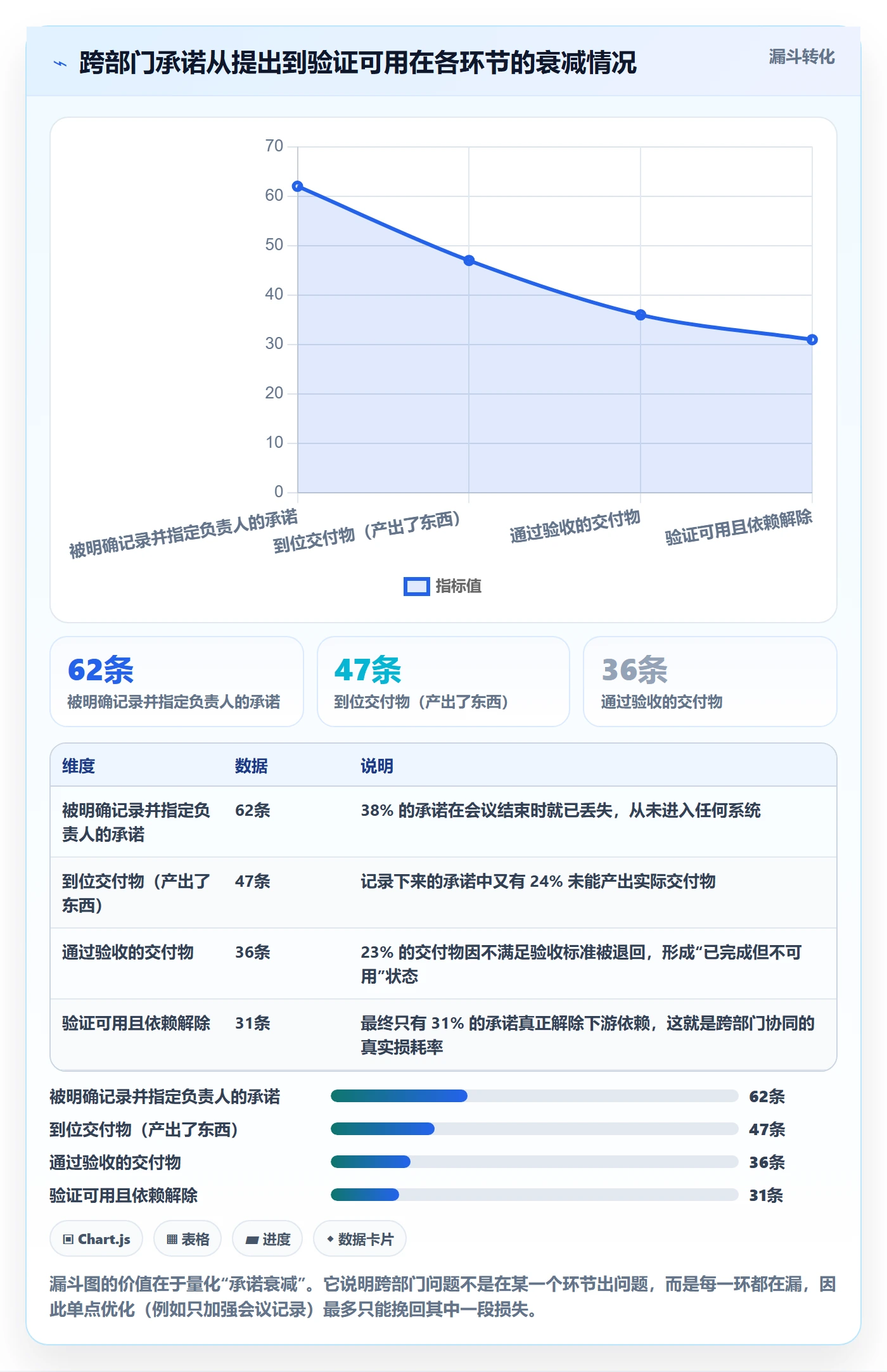The width and height of the screenshot is (887, 1372).
Task: Click the Chart.js tag icon
Action: click(x=68, y=1240)
